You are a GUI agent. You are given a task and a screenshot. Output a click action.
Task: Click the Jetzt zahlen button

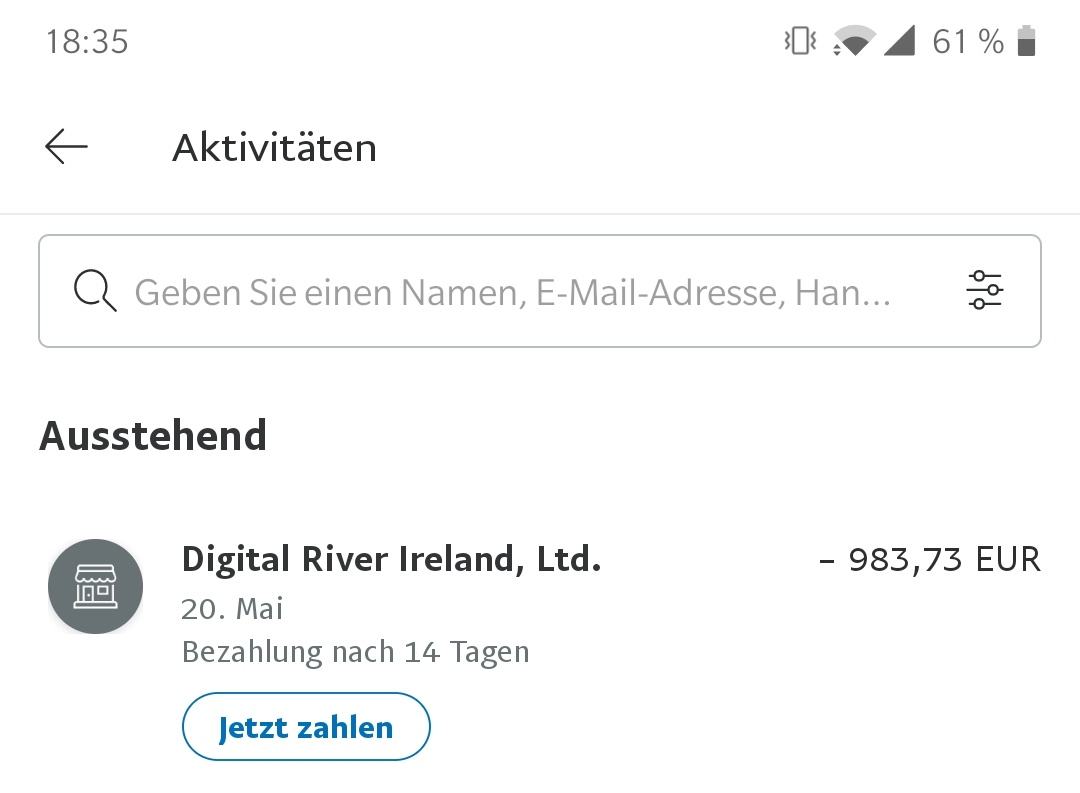[306, 727]
